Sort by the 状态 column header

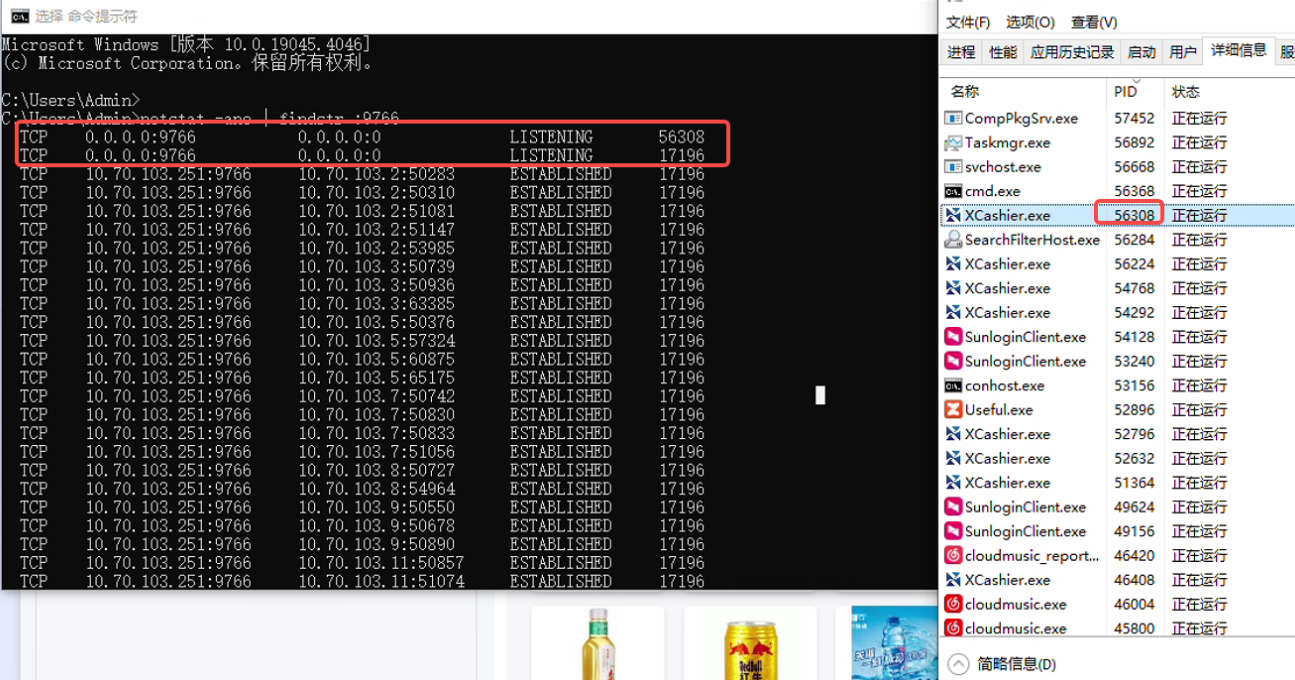[1186, 91]
